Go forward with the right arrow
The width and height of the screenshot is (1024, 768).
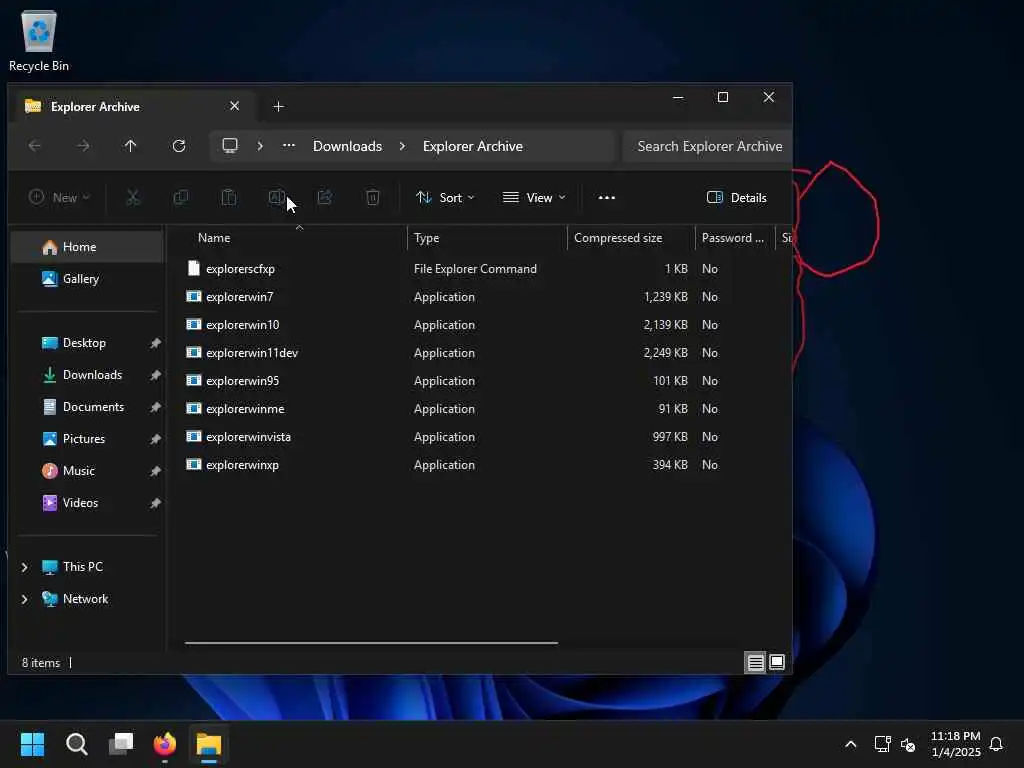coord(83,146)
